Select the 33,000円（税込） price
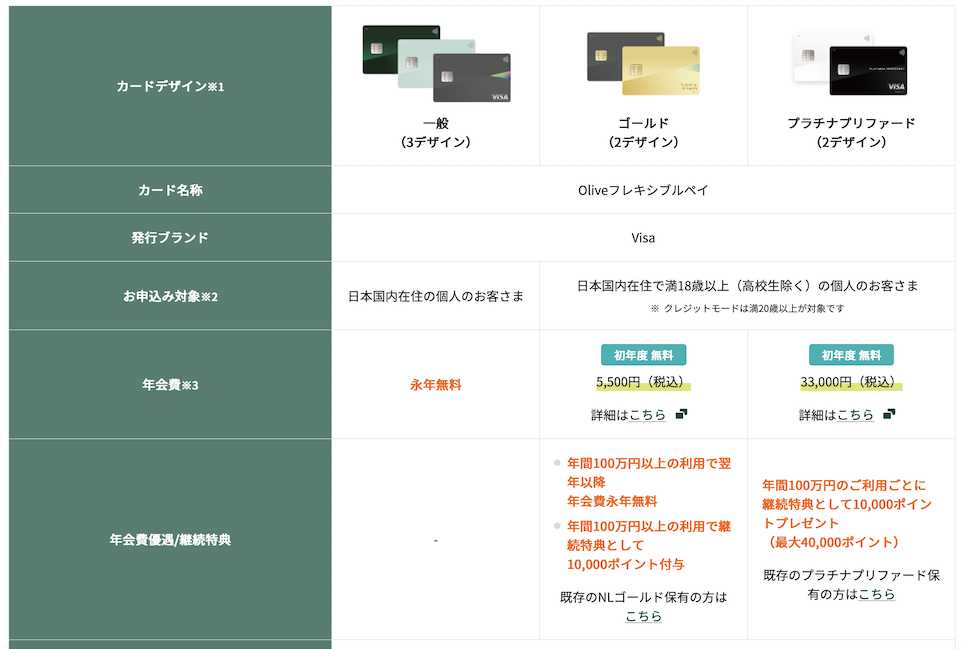 (x=851, y=382)
